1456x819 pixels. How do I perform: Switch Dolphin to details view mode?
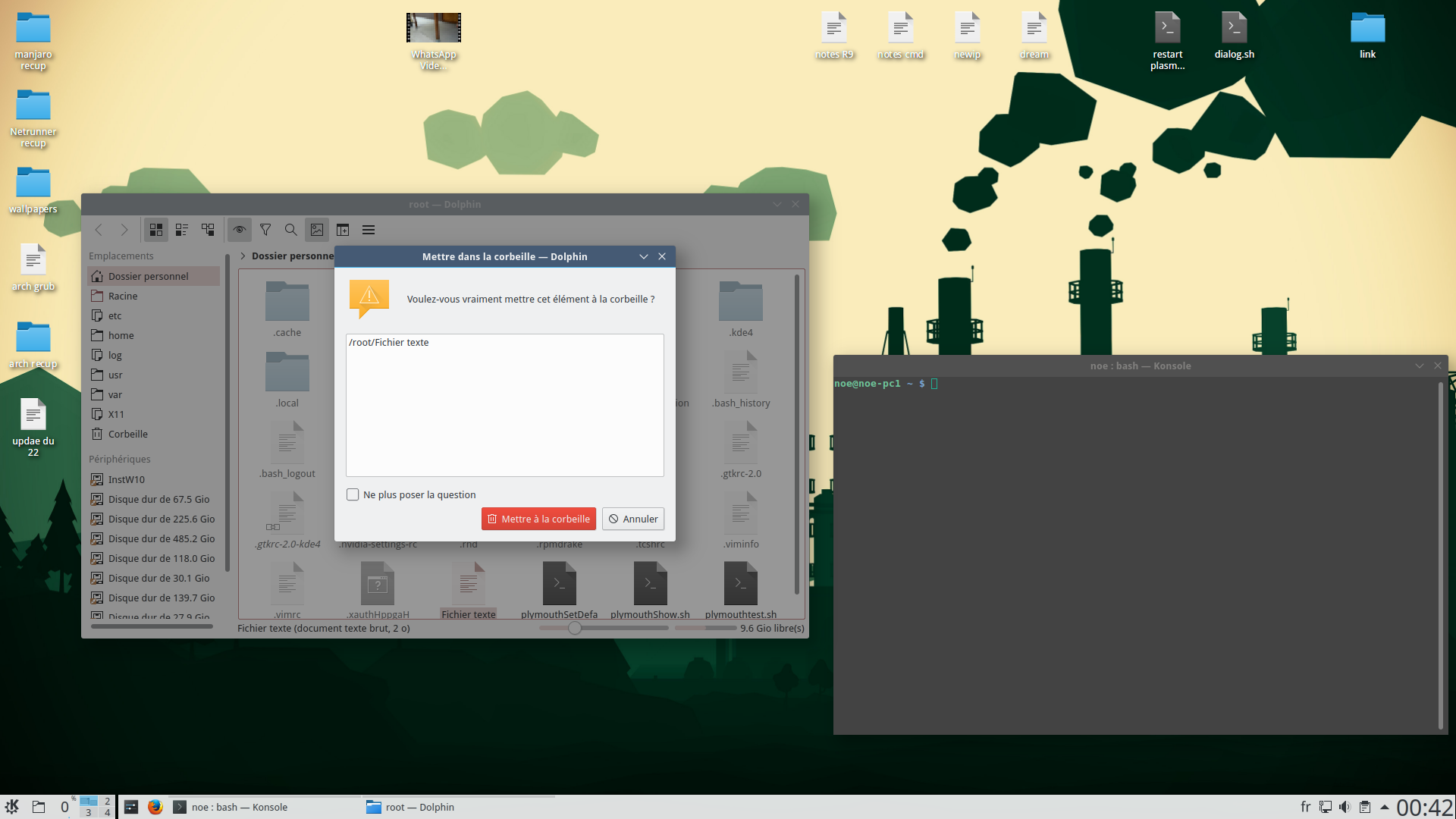point(208,230)
